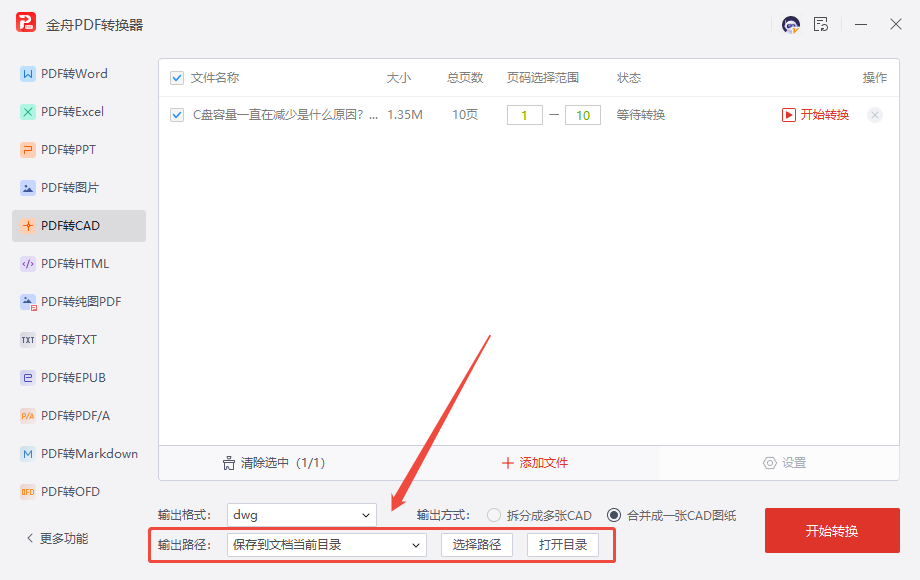
Task: Click the PDF转图片 sidebar icon
Action: (28, 188)
